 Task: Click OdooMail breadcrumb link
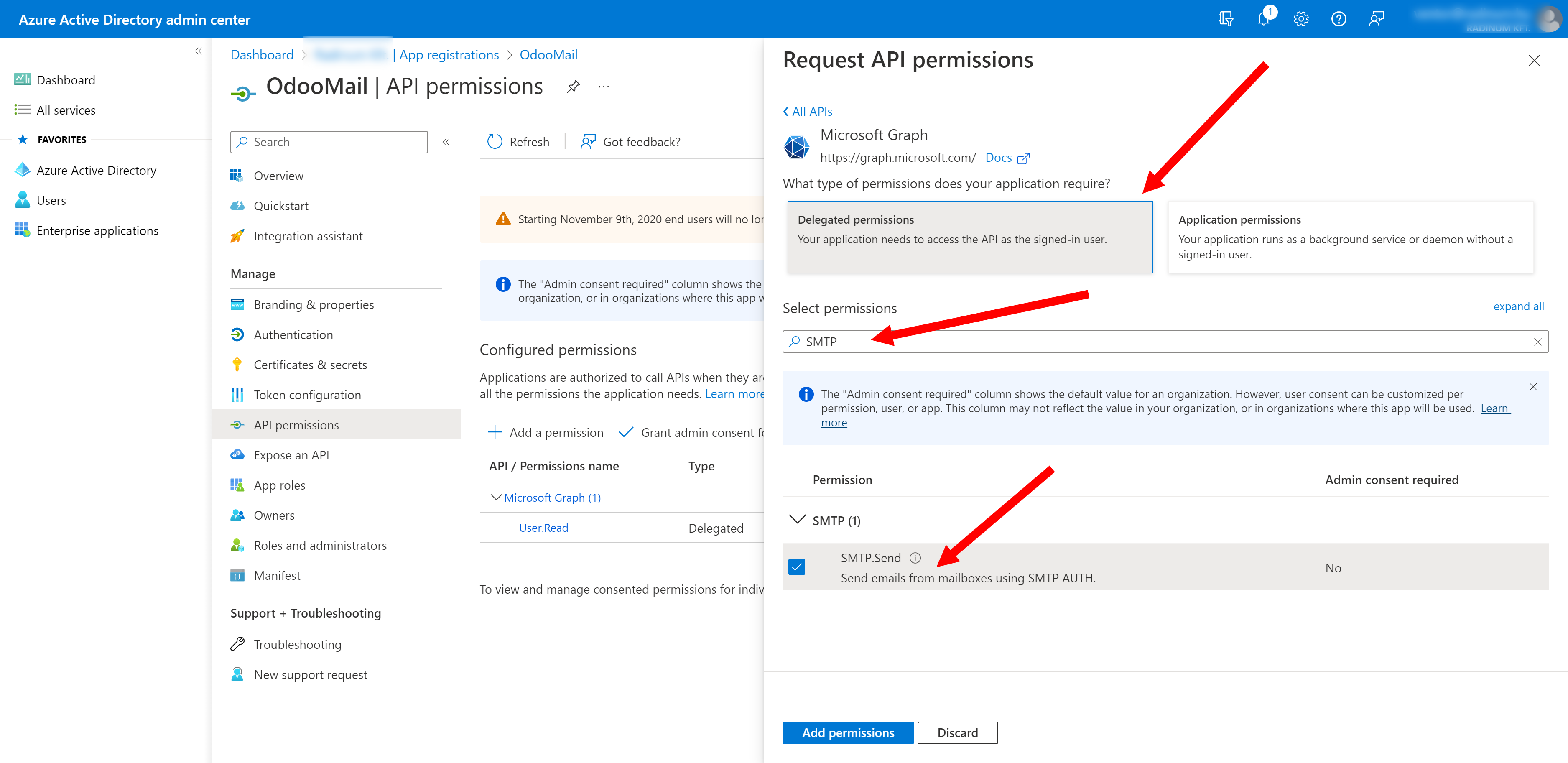548,55
